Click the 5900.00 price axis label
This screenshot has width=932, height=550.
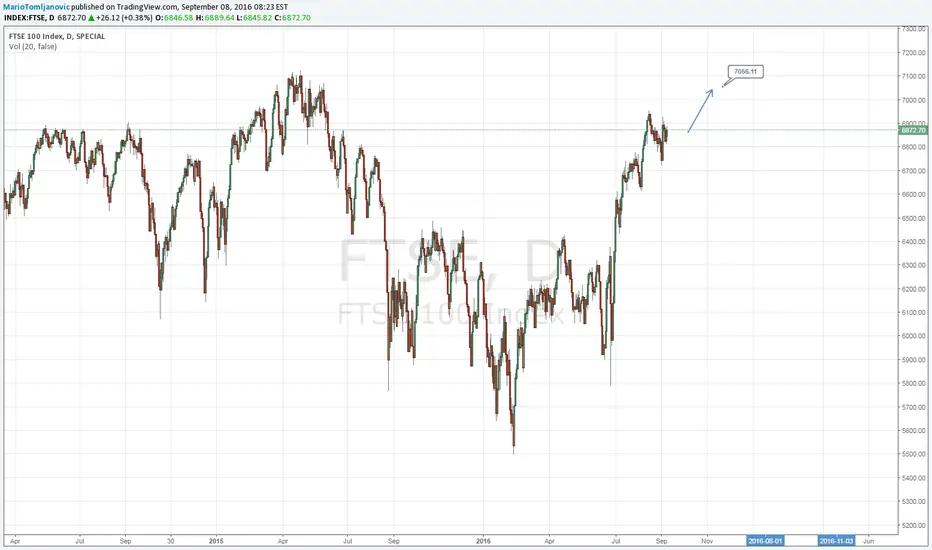914,360
